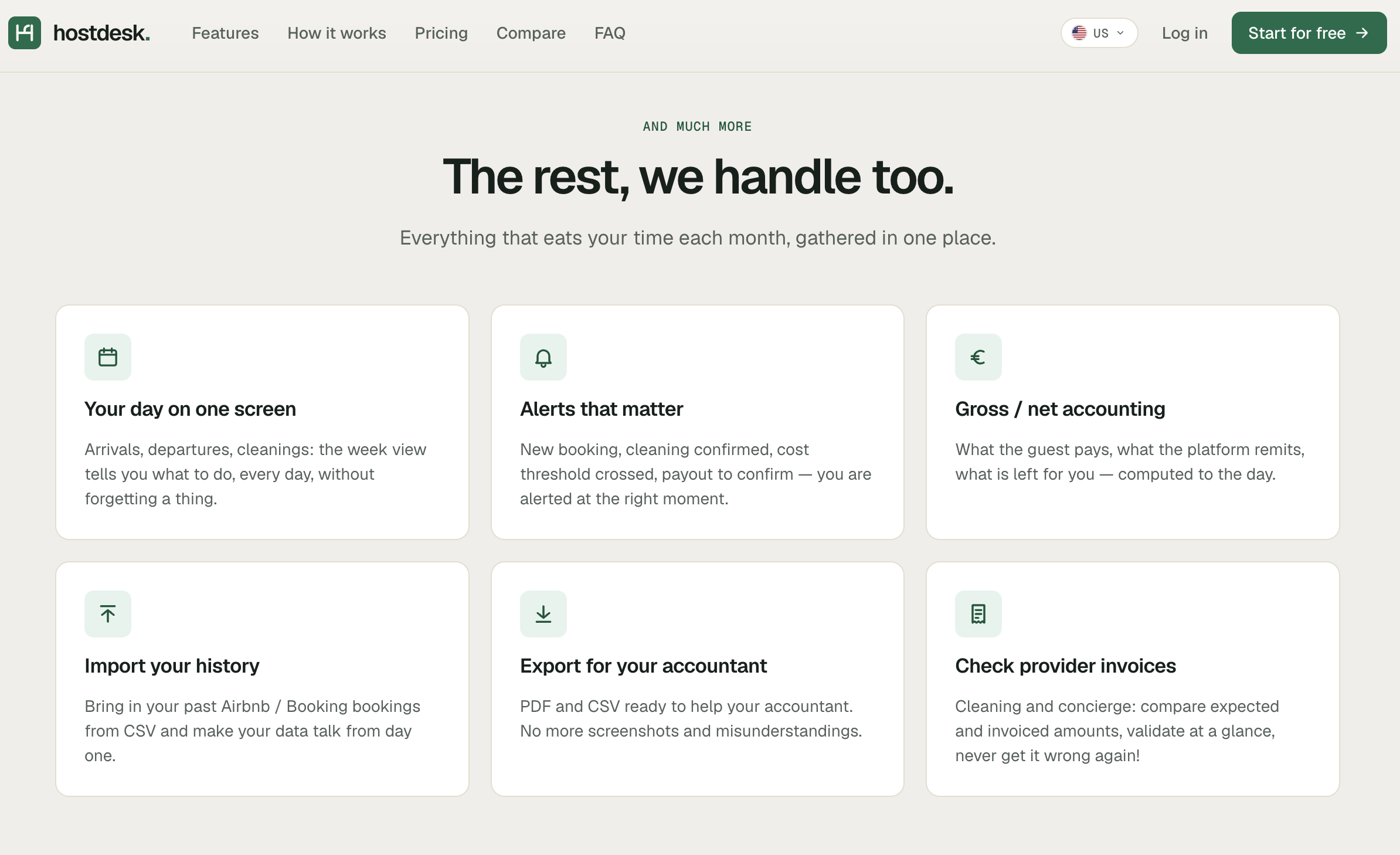1400x855 pixels.
Task: Open the Features menu item
Action: coord(225,33)
